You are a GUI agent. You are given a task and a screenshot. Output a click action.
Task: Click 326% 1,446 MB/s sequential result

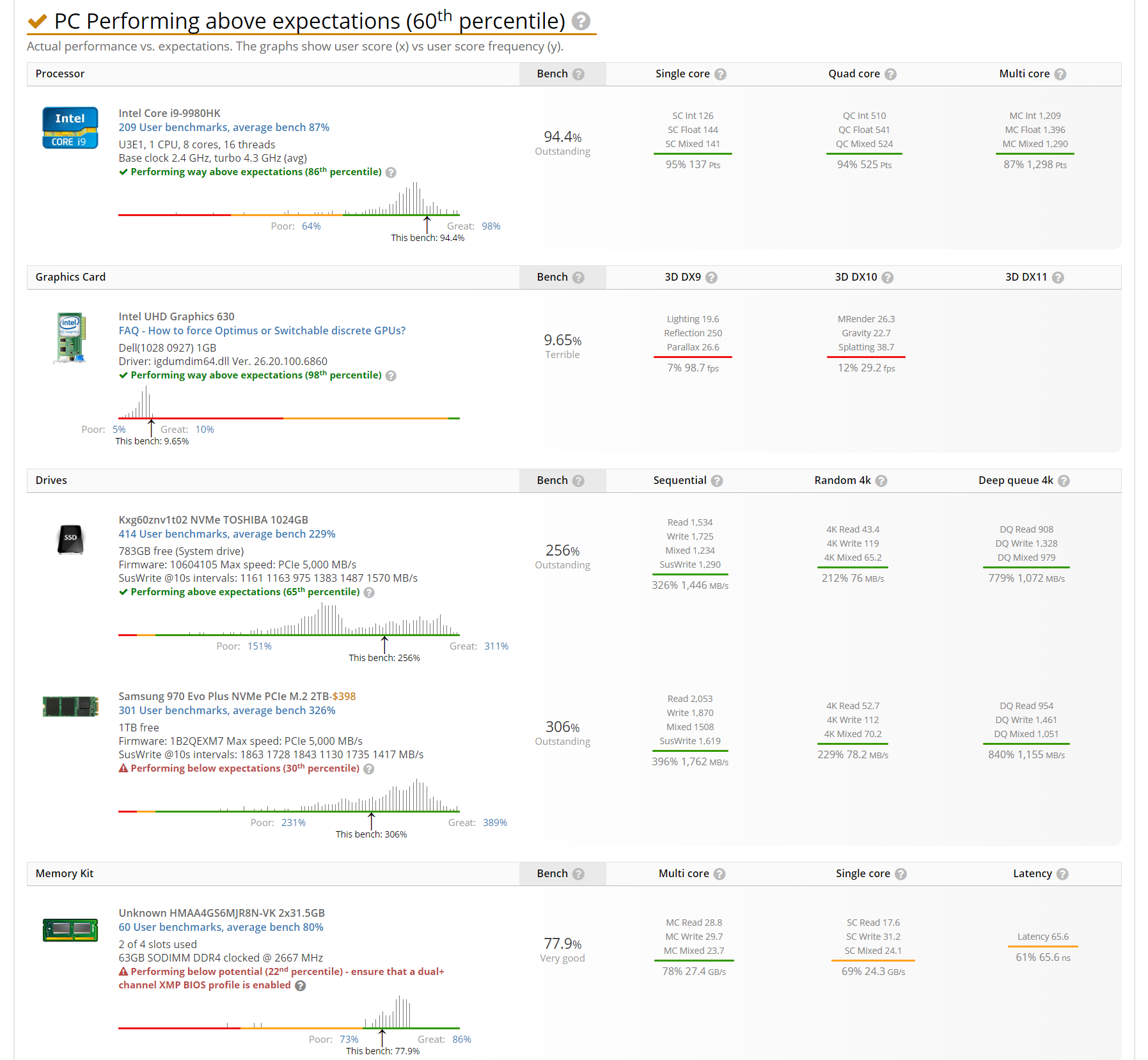[x=690, y=586]
